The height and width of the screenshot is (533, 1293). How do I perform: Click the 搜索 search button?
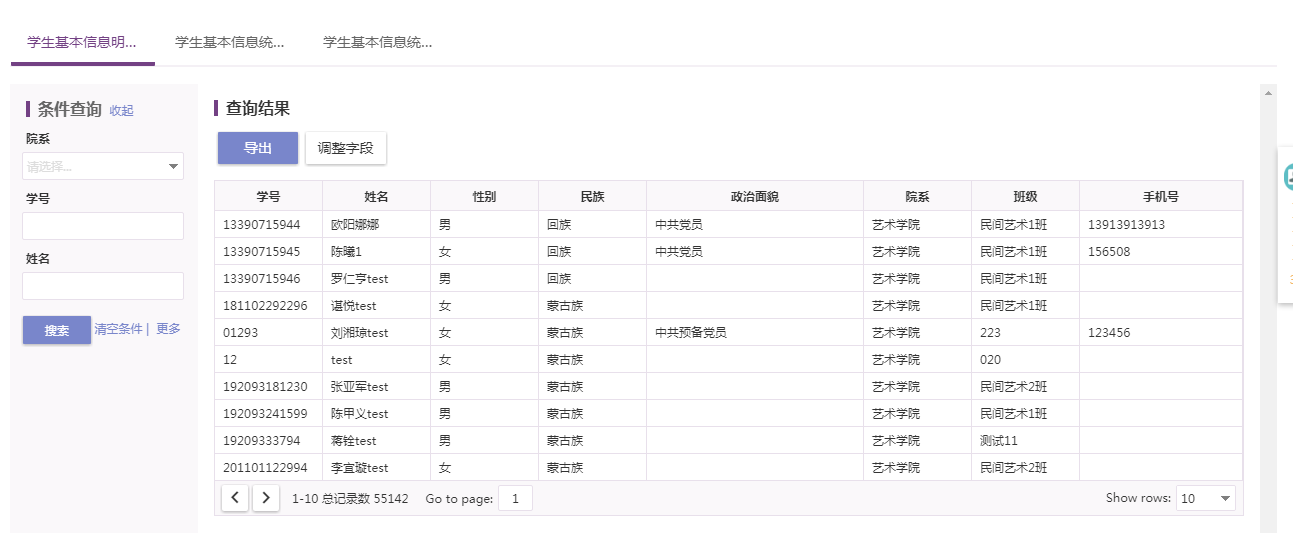[x=57, y=330]
